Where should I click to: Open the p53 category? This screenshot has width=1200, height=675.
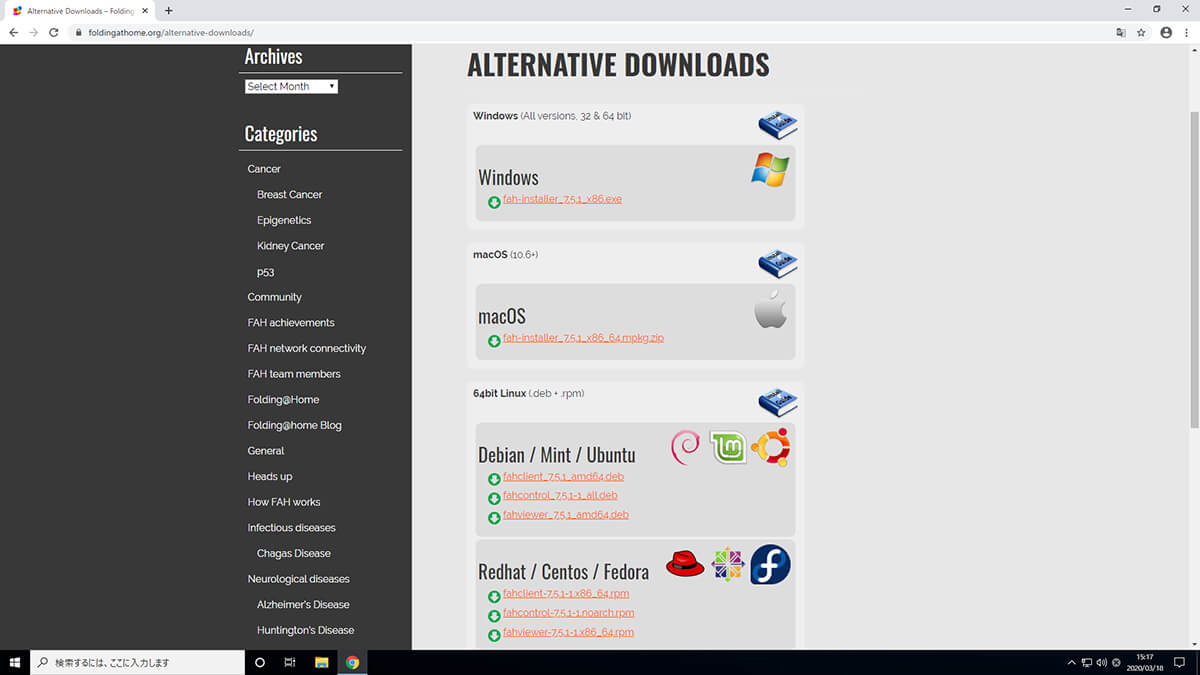[265, 272]
